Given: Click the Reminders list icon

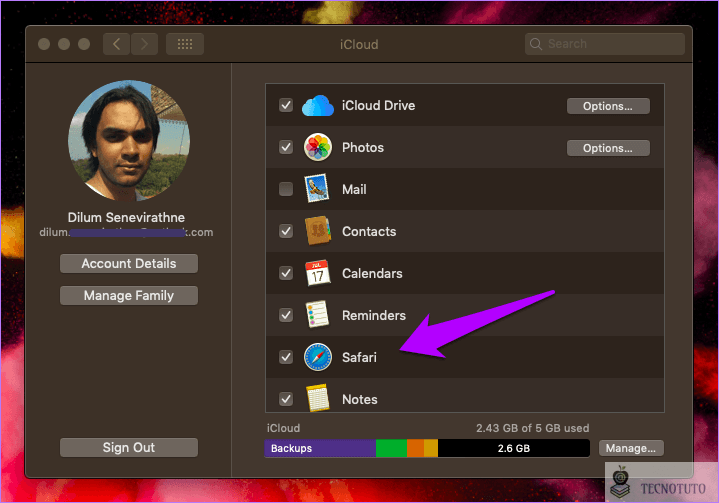Looking at the screenshot, I should (x=317, y=315).
